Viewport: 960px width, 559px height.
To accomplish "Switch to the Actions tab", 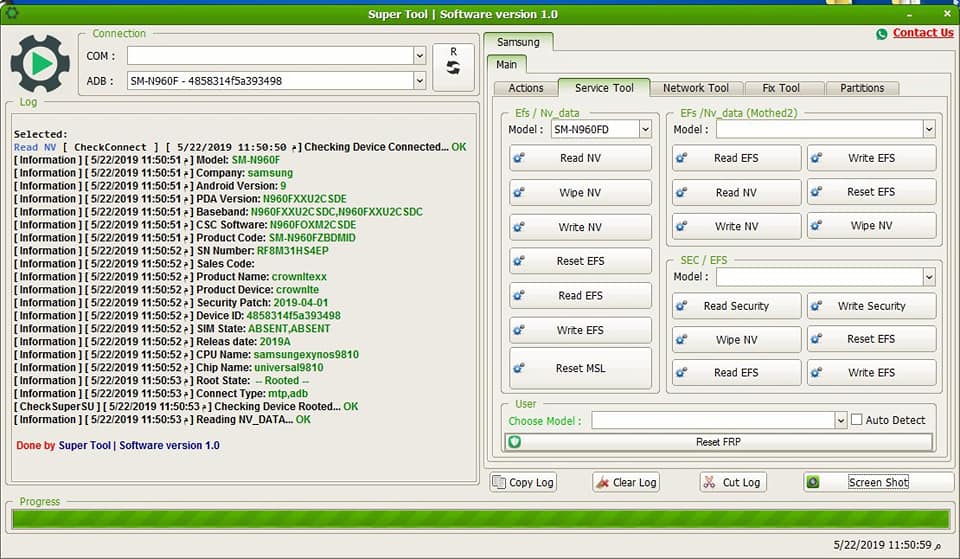I will pos(526,88).
